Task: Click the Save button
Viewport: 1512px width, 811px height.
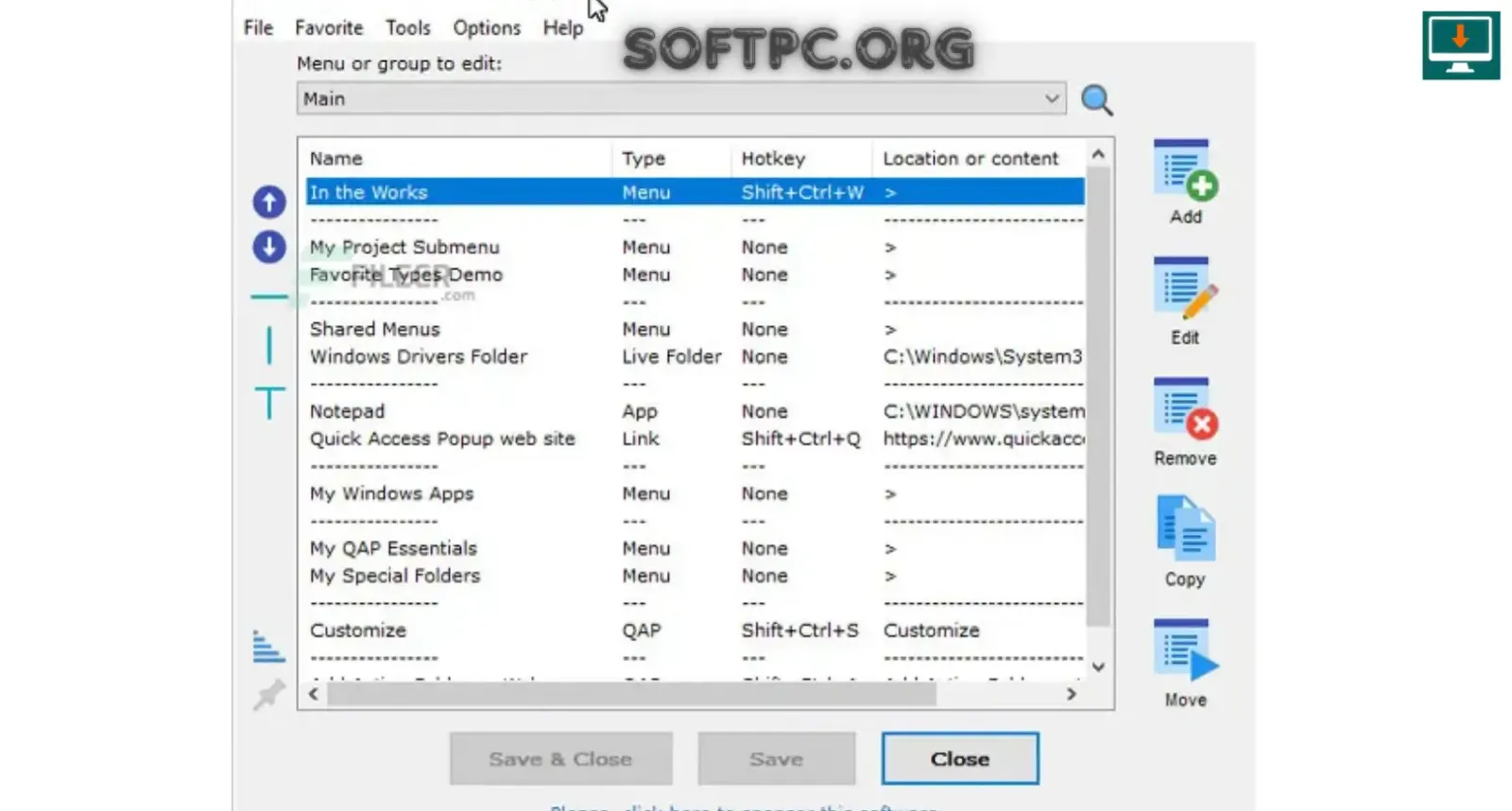Action: [776, 758]
